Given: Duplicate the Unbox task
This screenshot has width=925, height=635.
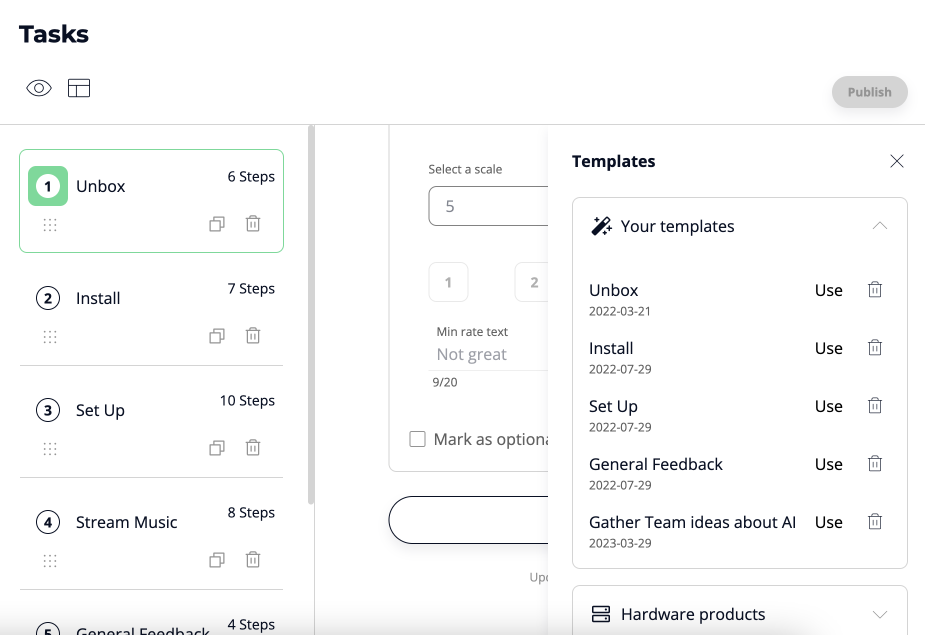Looking at the screenshot, I should click(x=217, y=224).
